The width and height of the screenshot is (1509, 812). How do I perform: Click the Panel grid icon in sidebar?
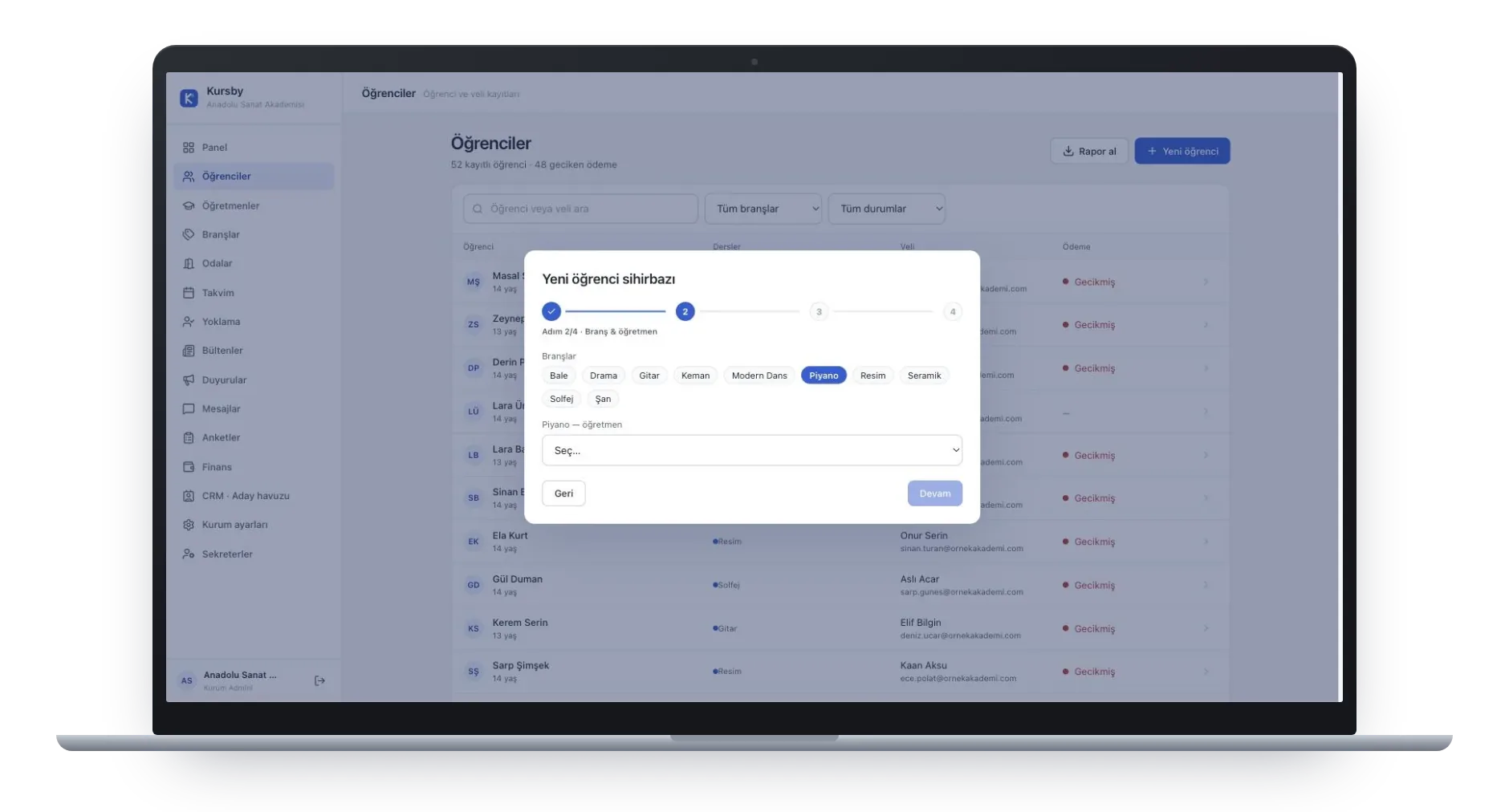[x=189, y=148]
